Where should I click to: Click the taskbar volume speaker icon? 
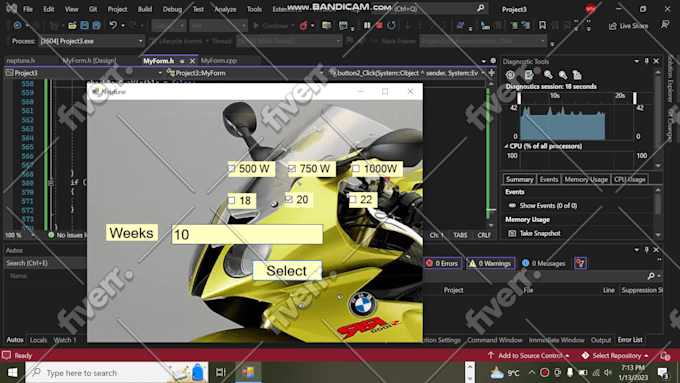pyautogui.click(x=608, y=373)
